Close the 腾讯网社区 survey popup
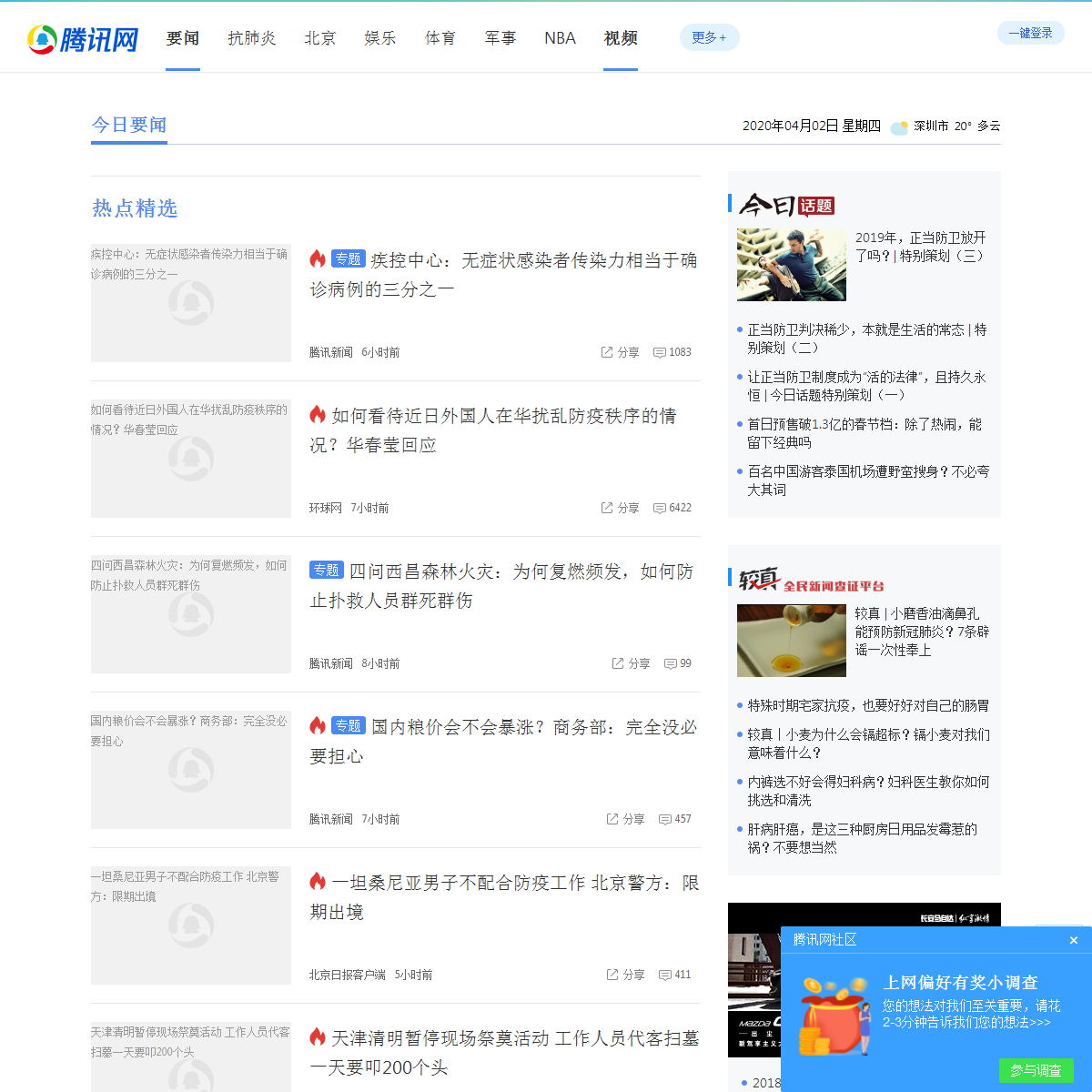Viewport: 1092px width, 1092px height. click(1074, 940)
